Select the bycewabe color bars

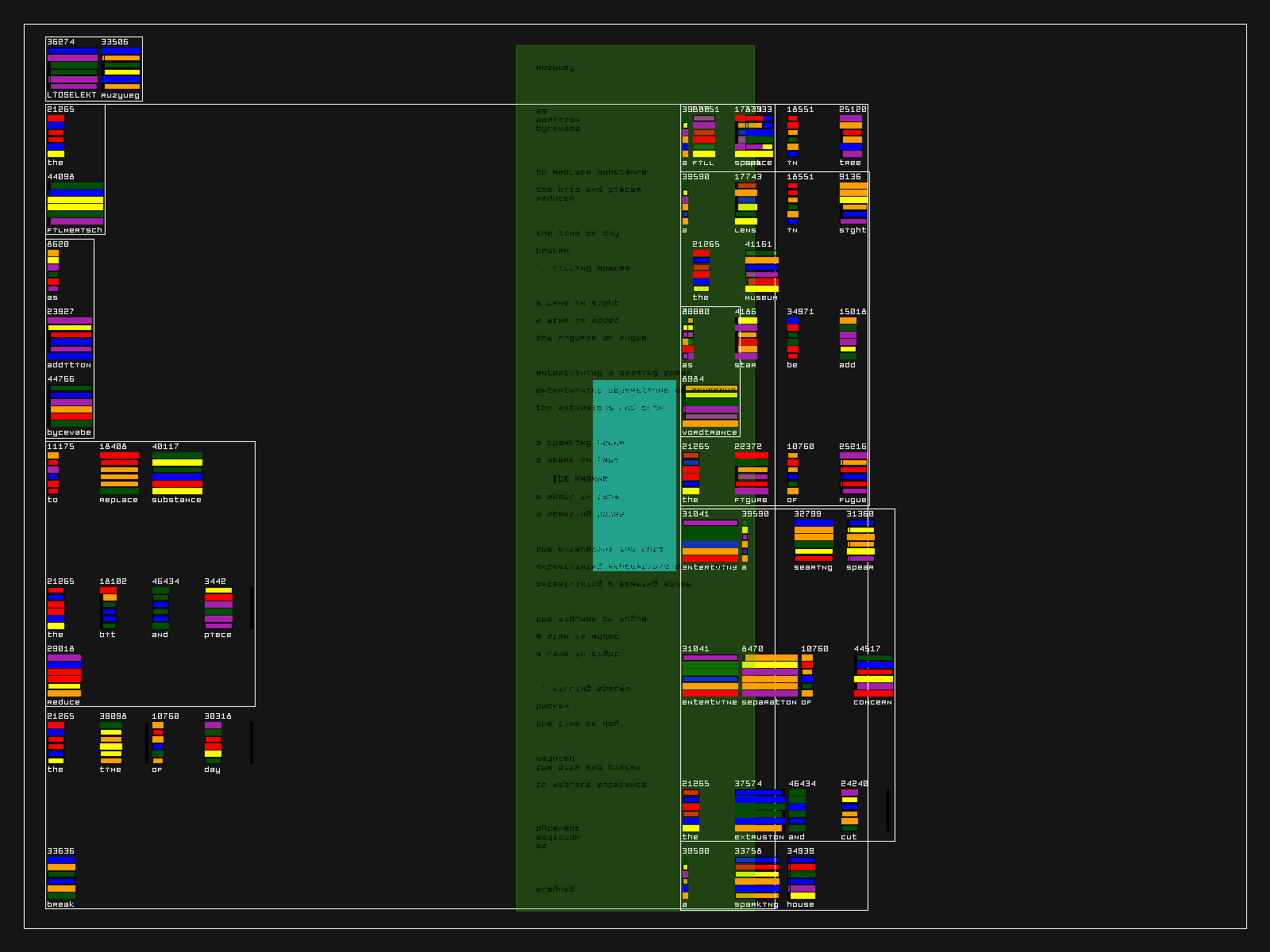[71, 406]
